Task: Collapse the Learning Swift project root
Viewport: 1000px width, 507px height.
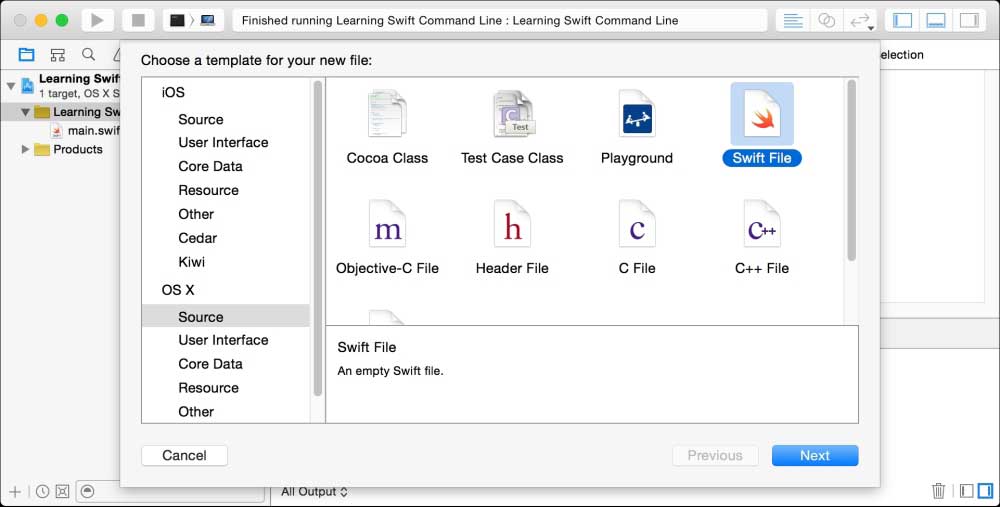Action: [11, 85]
